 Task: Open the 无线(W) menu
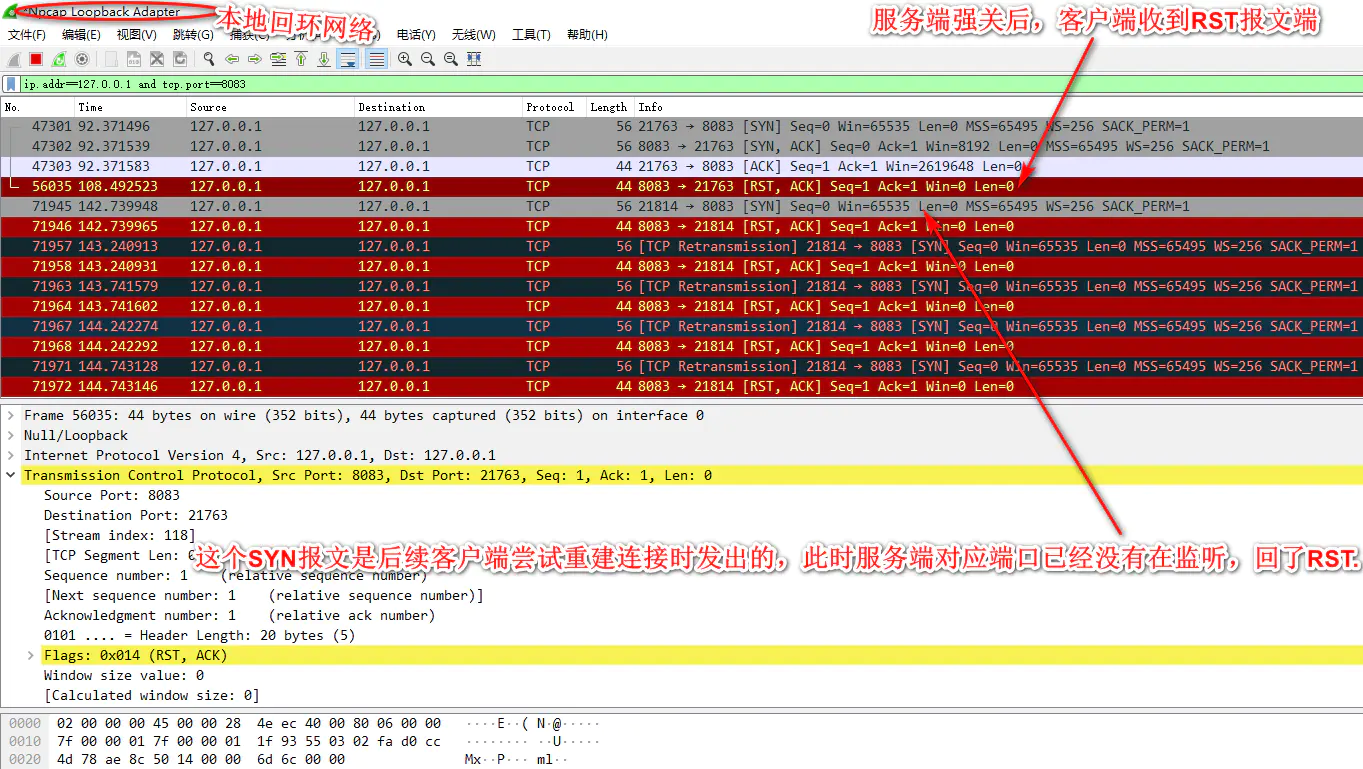coord(473,34)
